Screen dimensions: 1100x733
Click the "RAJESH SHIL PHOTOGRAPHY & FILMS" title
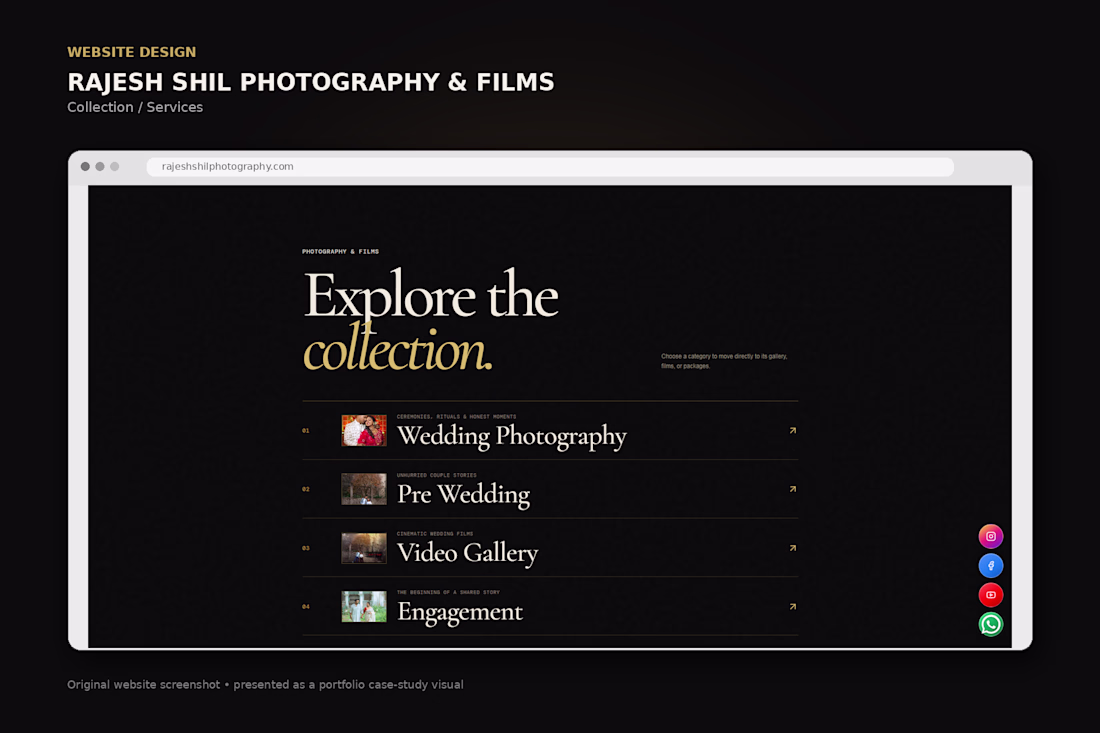[x=311, y=82]
